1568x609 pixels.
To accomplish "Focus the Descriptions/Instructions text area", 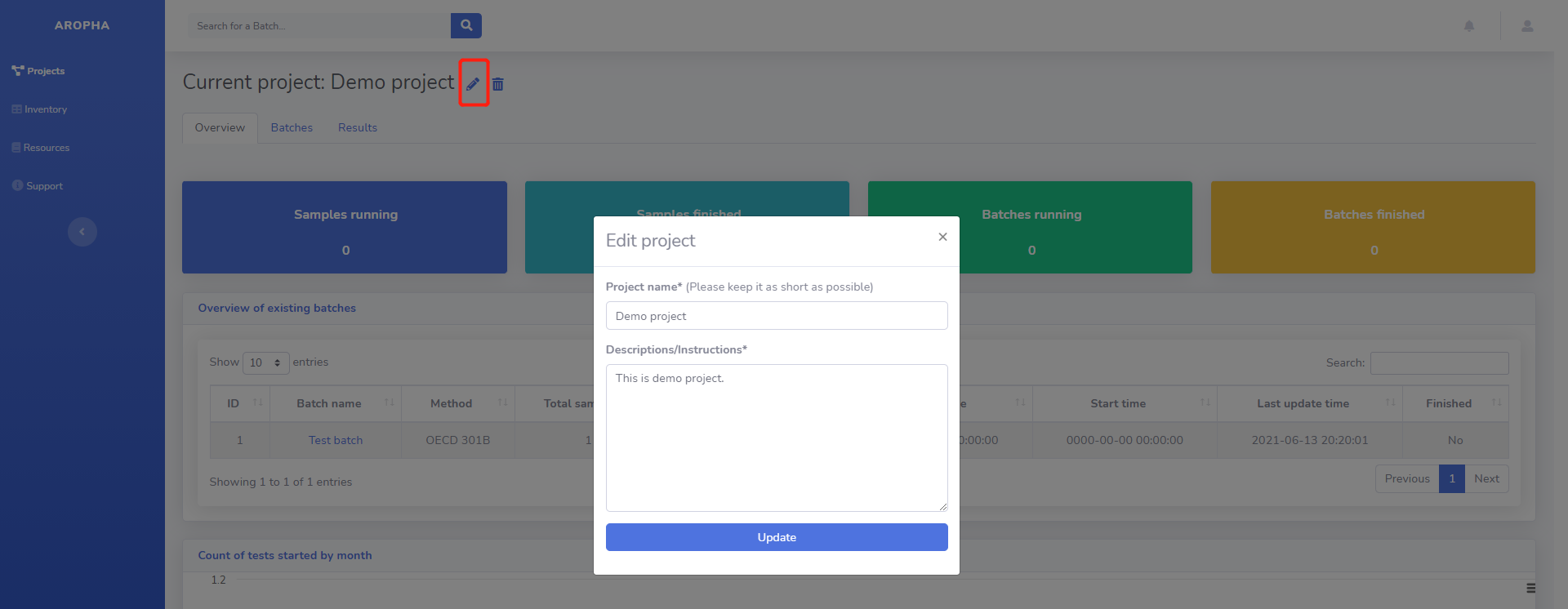I will (x=777, y=438).
